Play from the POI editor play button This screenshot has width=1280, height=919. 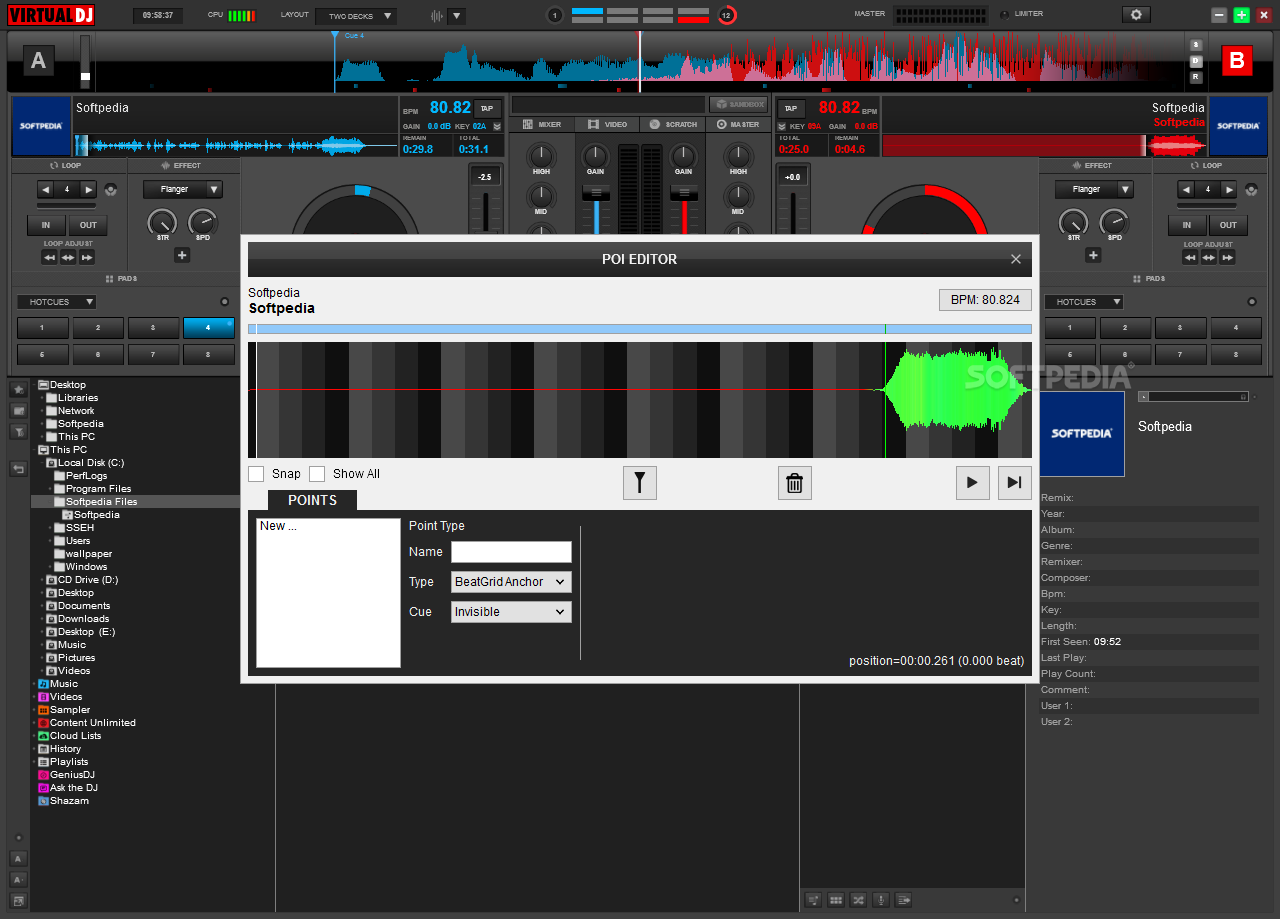pos(972,483)
